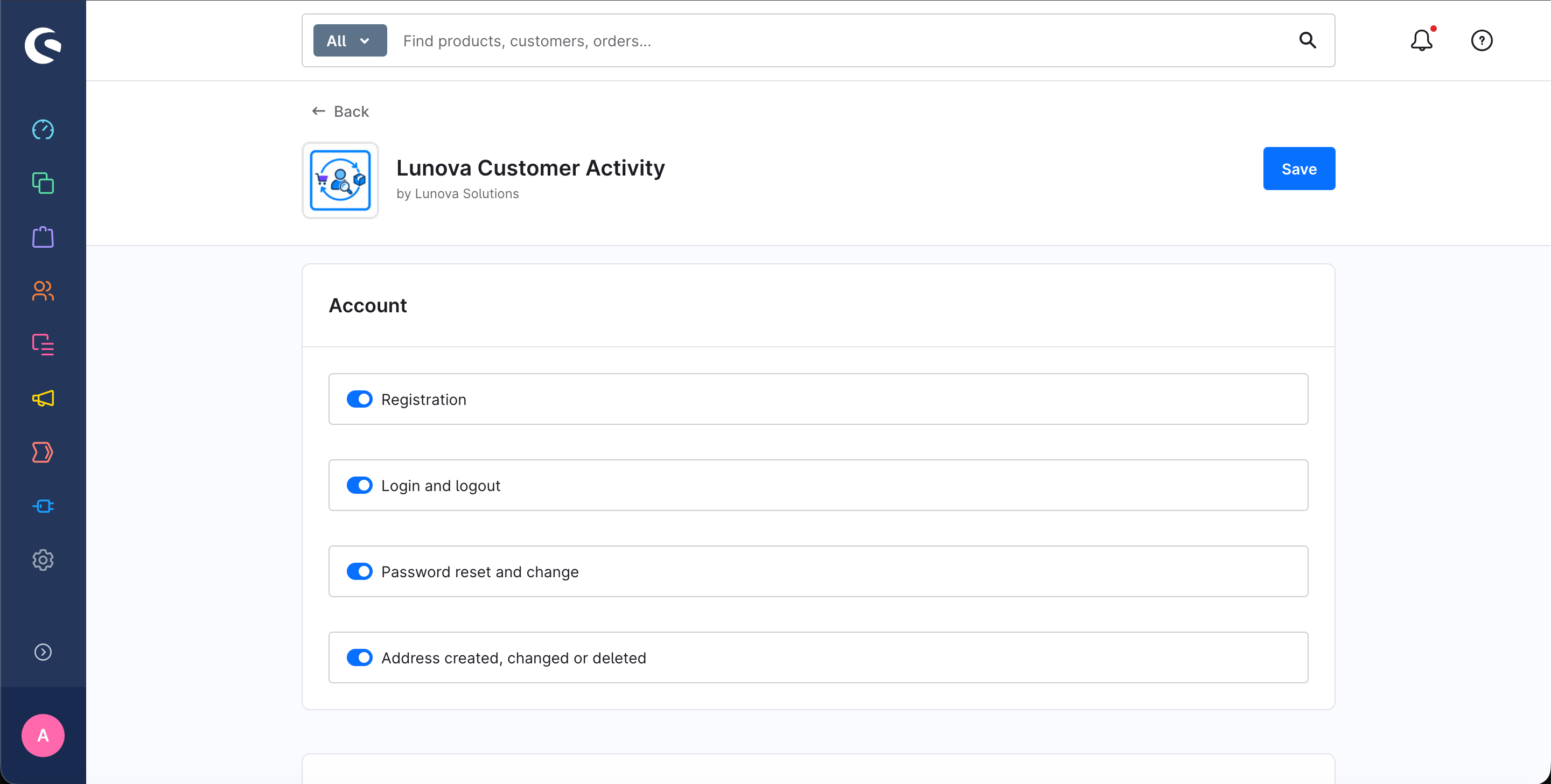This screenshot has width=1551, height=784.
Task: Open the Marketing megaphone icon
Action: click(43, 398)
